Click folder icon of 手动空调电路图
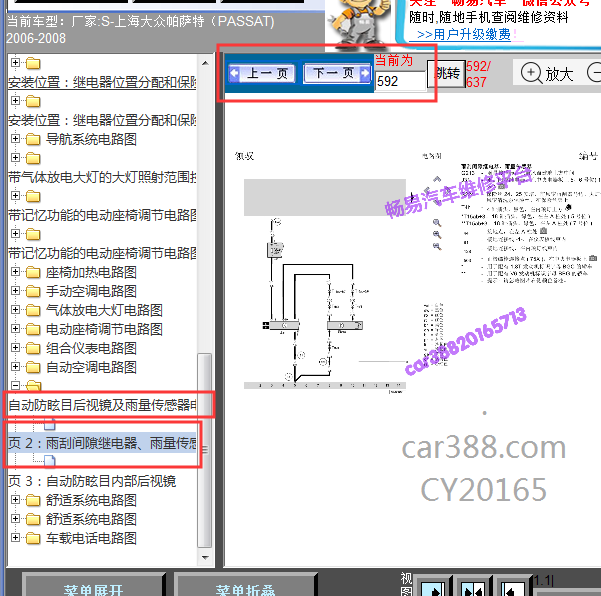This screenshot has width=601, height=596. click(33, 291)
